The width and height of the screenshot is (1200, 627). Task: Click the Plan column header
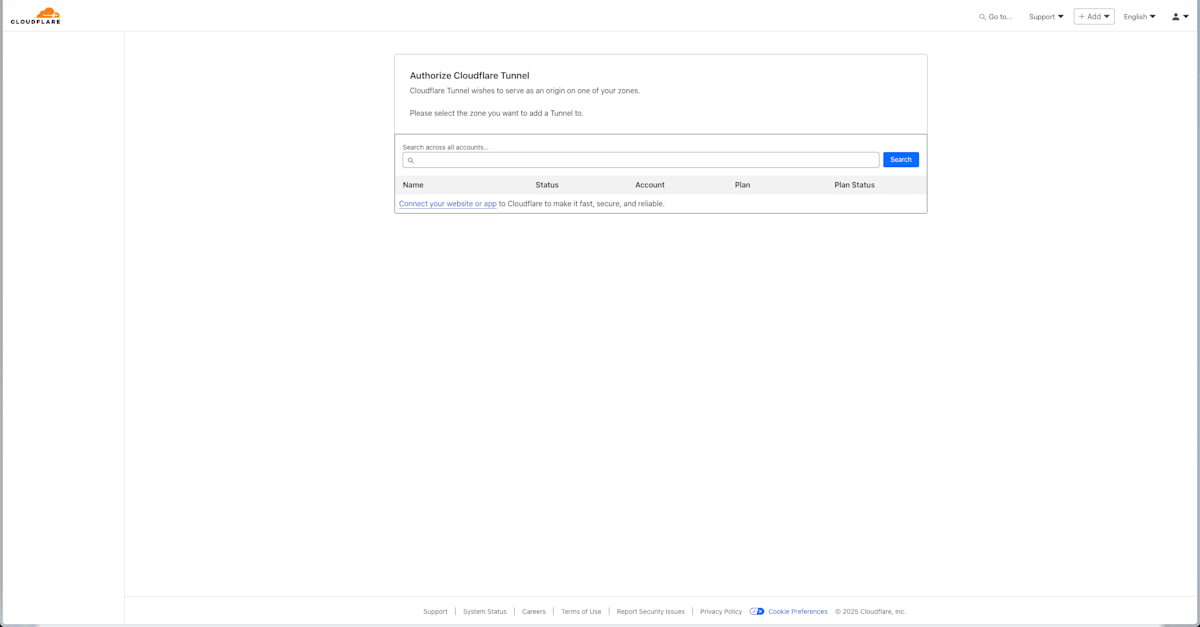click(742, 185)
